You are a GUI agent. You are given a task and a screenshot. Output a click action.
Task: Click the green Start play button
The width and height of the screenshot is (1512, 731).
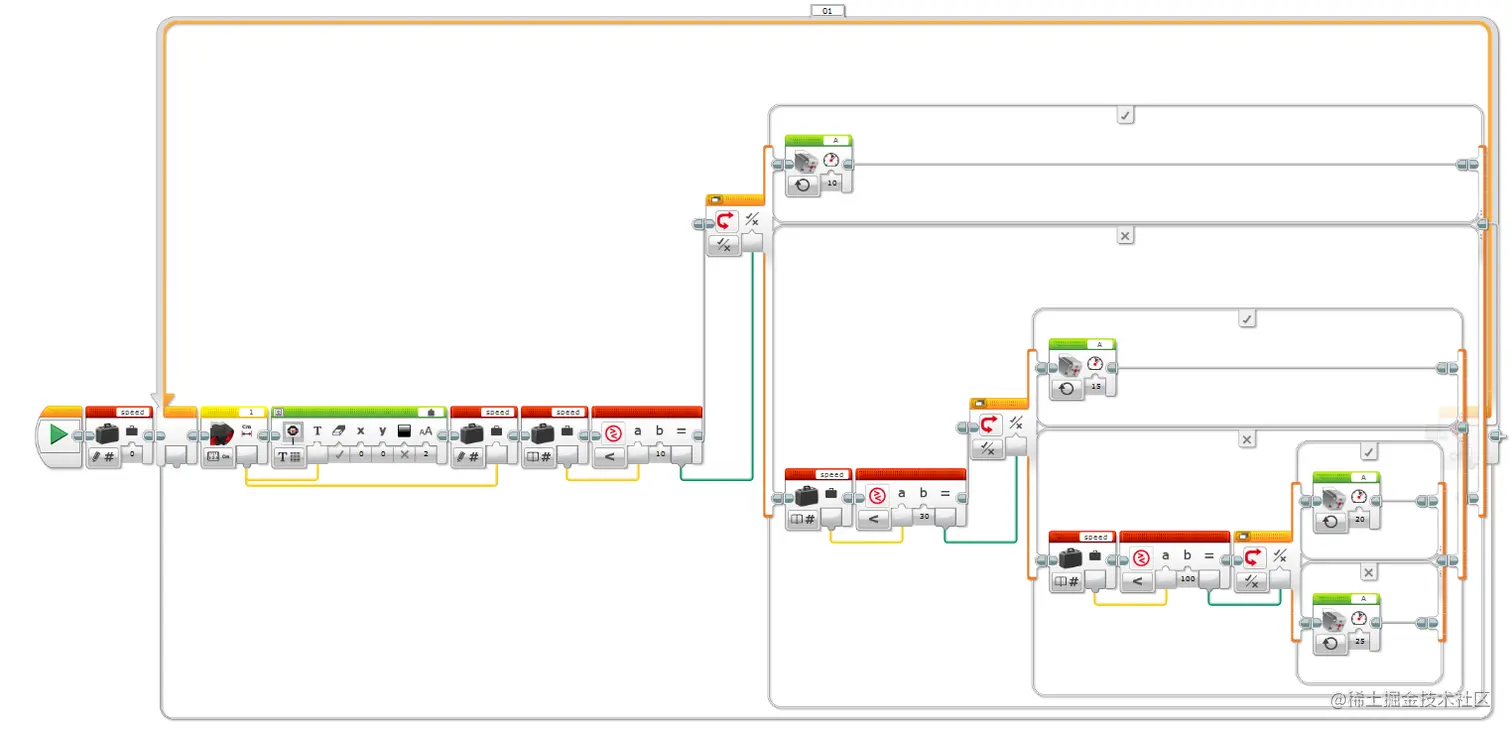pyautogui.click(x=58, y=434)
